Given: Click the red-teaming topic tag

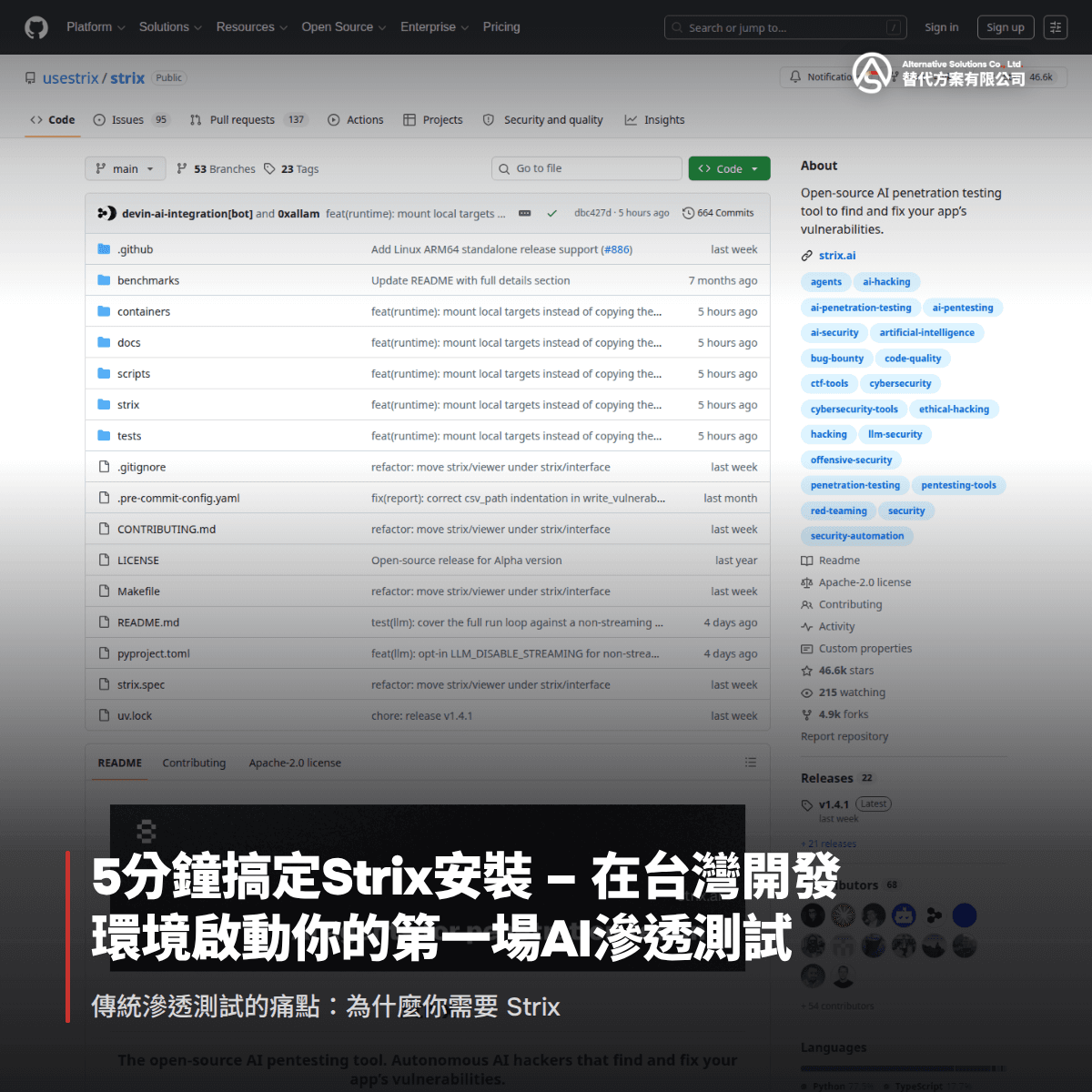Looking at the screenshot, I should point(839,511).
